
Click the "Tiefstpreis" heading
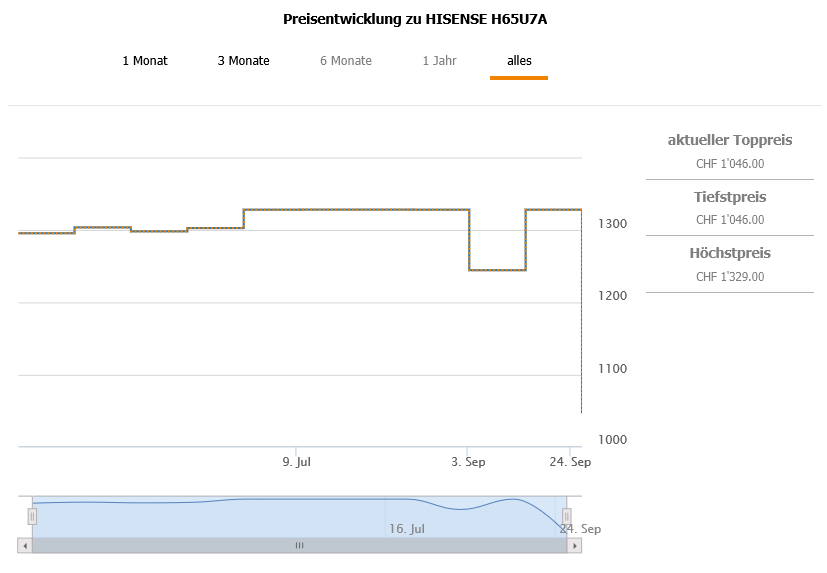[730, 197]
